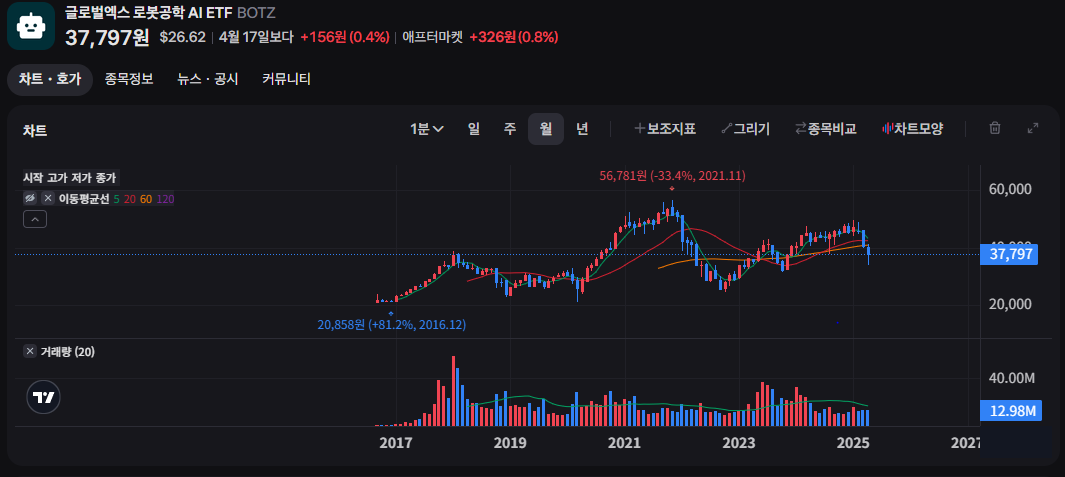This screenshot has height=477, width=1065.
Task: Open the 그리기 drawing tools
Action: [745, 129]
